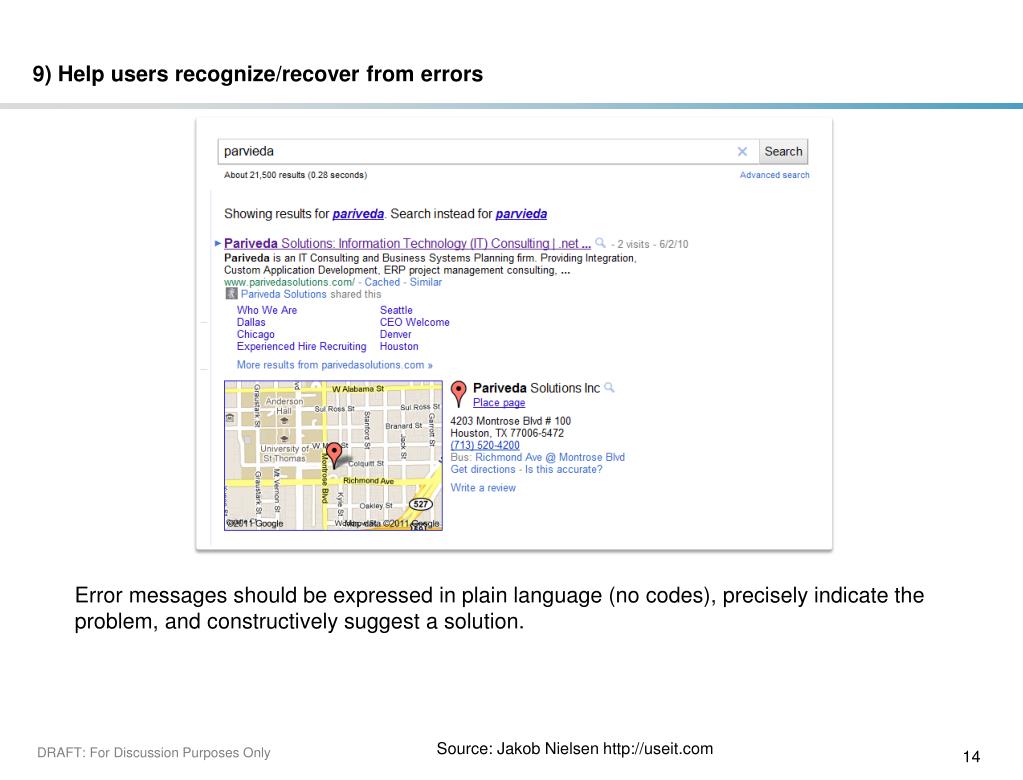Open the Cached version link

click(x=382, y=282)
